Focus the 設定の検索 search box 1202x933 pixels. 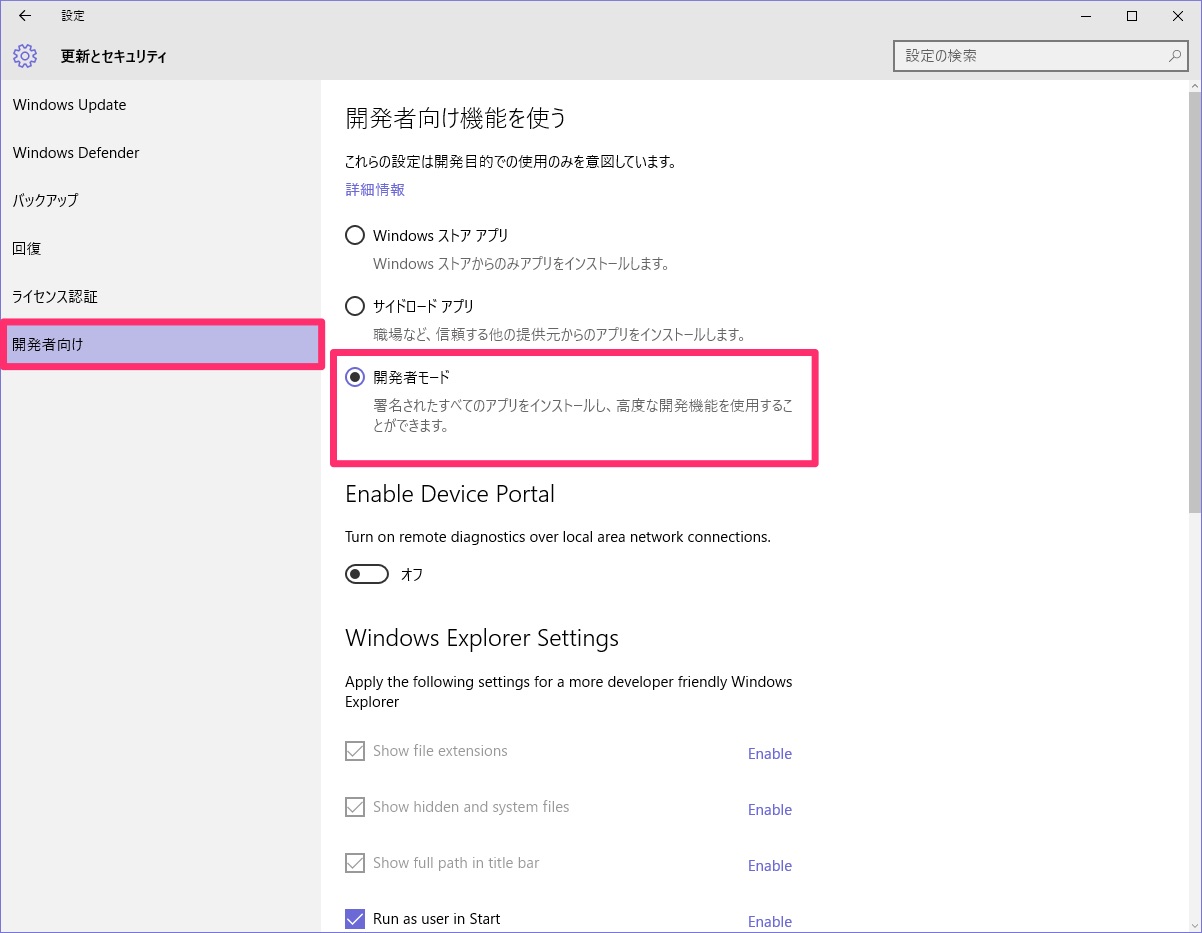coord(1040,56)
